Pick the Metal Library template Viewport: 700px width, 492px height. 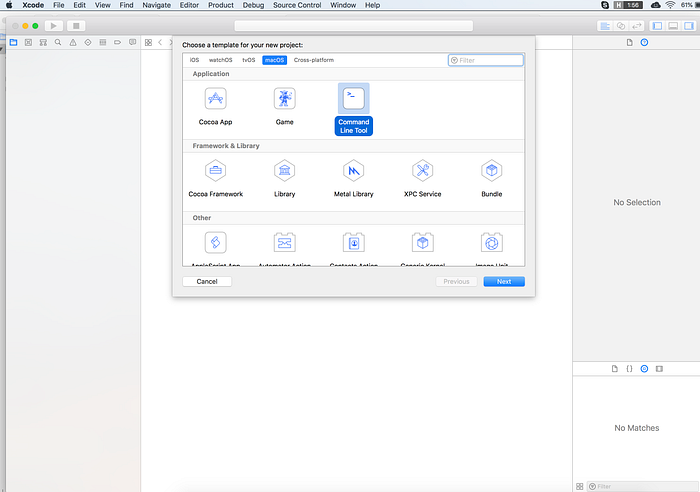coord(354,179)
